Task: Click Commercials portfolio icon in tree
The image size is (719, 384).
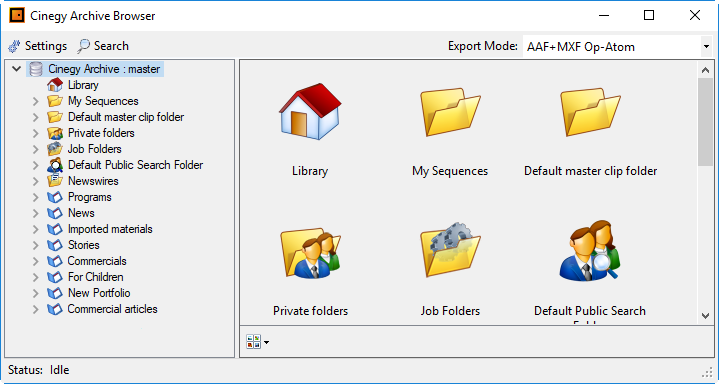Action: pos(55,261)
